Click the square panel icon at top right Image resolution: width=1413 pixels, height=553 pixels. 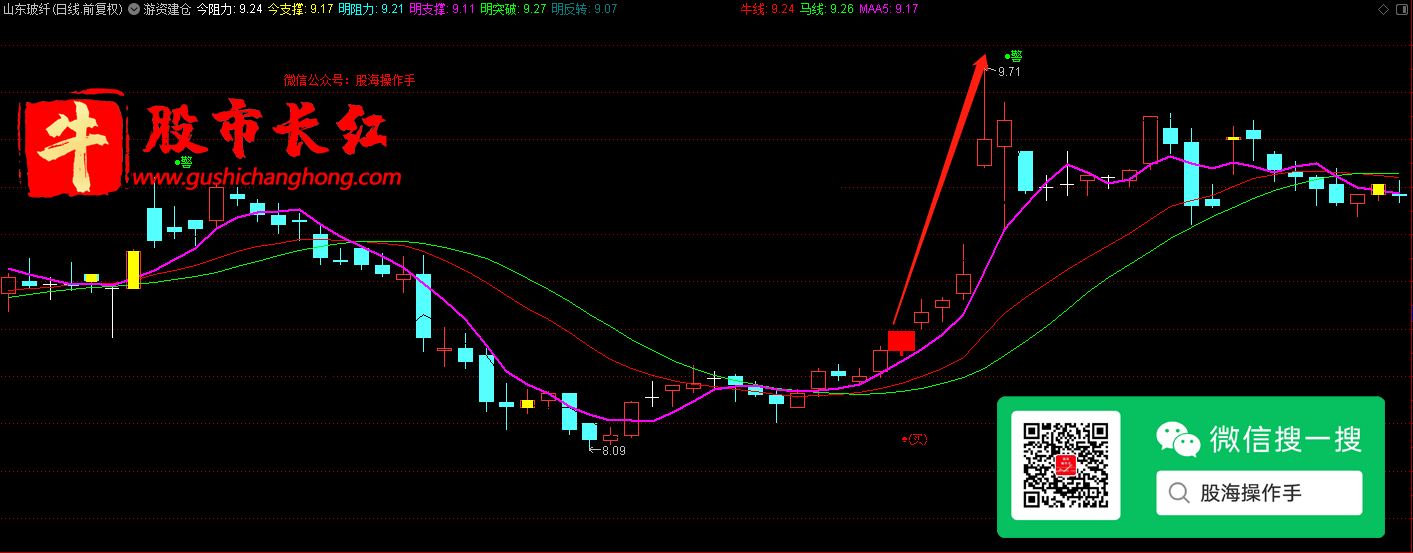point(1401,9)
